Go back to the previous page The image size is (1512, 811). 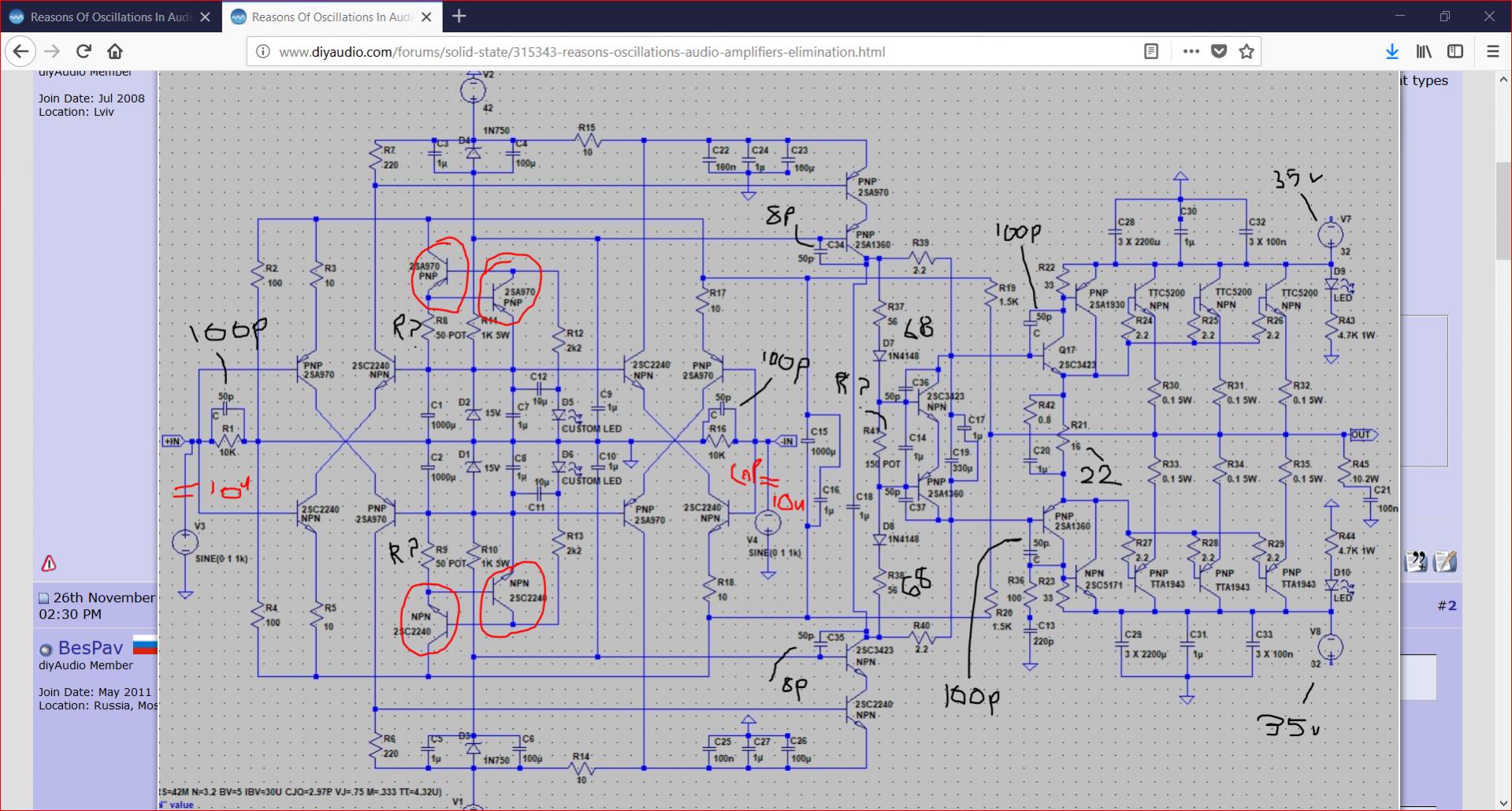(20, 51)
